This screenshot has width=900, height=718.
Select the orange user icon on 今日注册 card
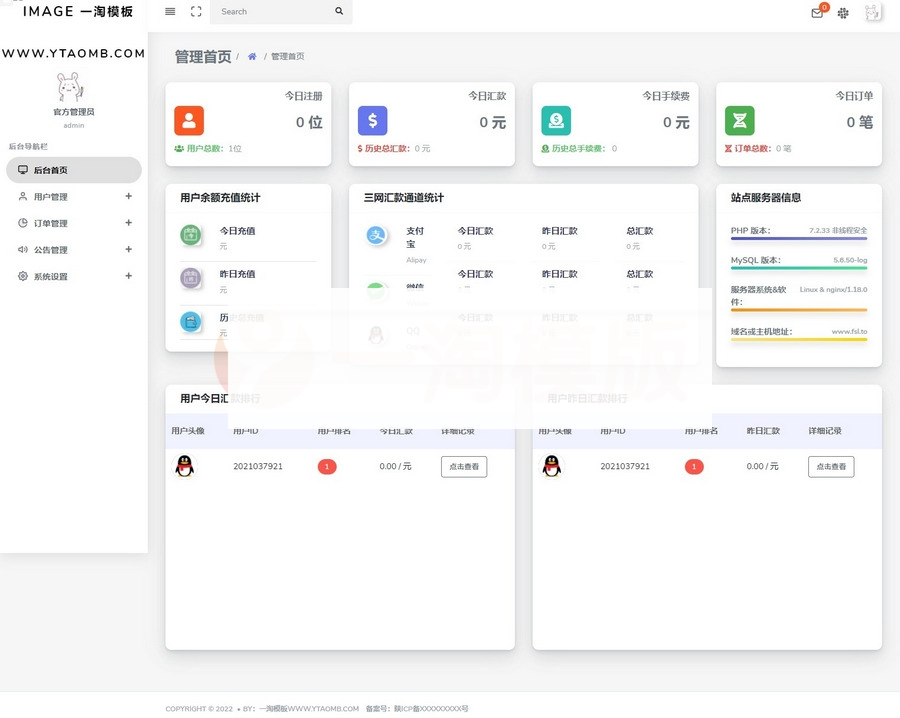coord(190,120)
